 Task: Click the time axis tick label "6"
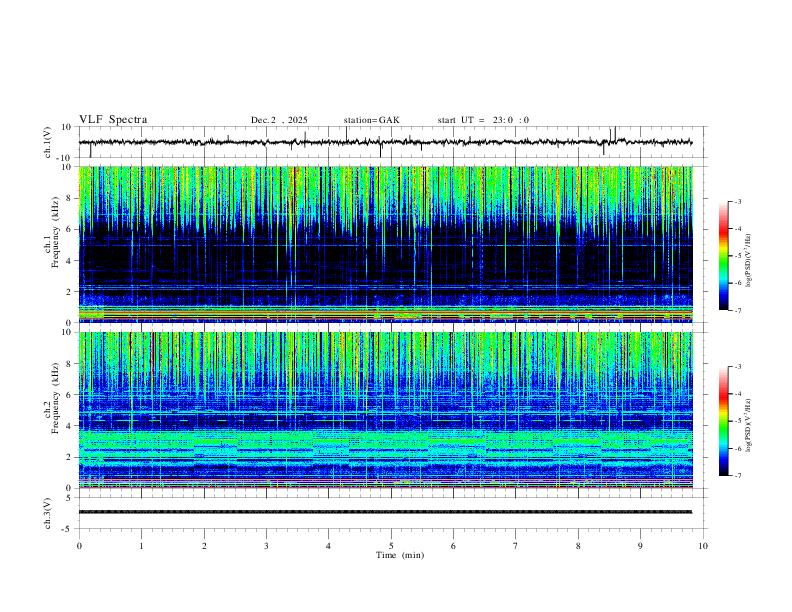coord(454,546)
